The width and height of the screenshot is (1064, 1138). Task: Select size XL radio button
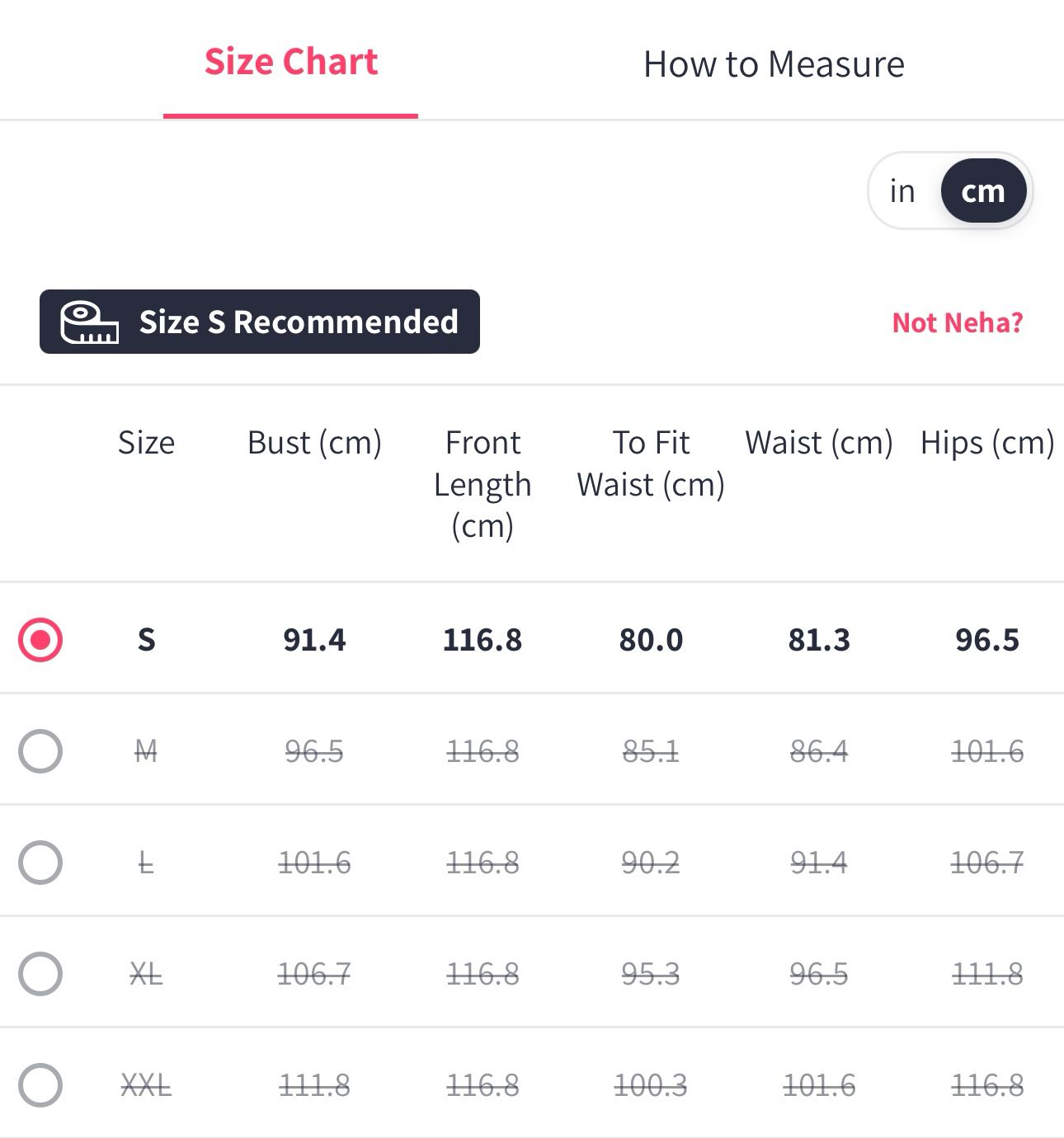(x=40, y=974)
